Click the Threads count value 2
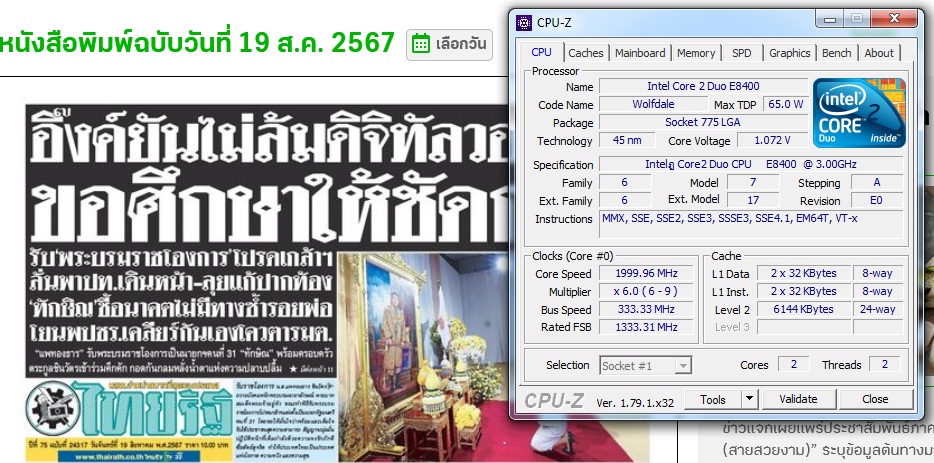 pos(884,365)
